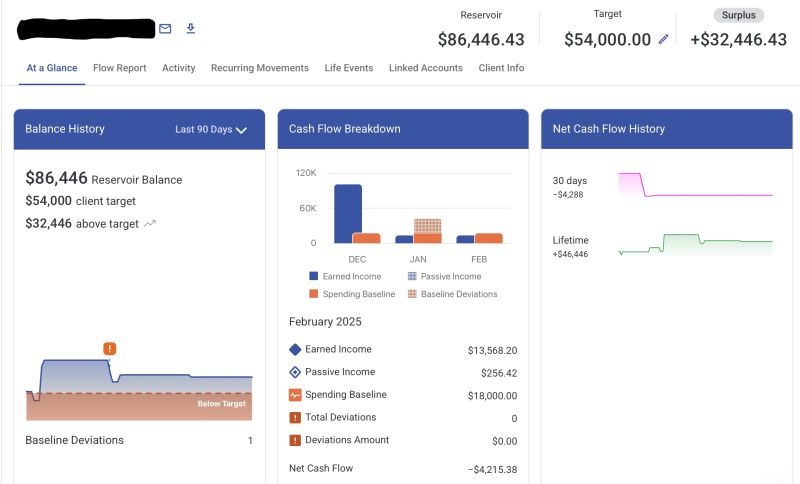Screen dimensions: 800x484
Task: Open the Linked Accounts tab
Action: click(426, 68)
